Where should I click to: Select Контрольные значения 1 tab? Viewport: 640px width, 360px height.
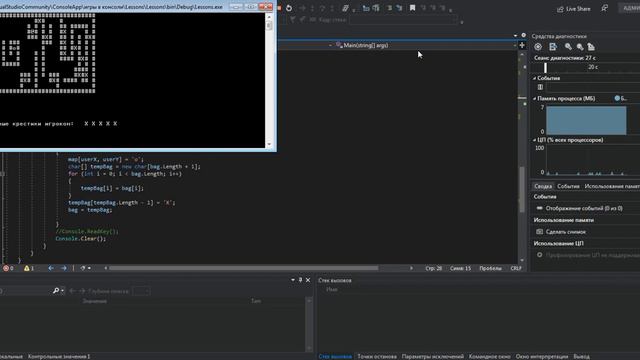(59, 356)
